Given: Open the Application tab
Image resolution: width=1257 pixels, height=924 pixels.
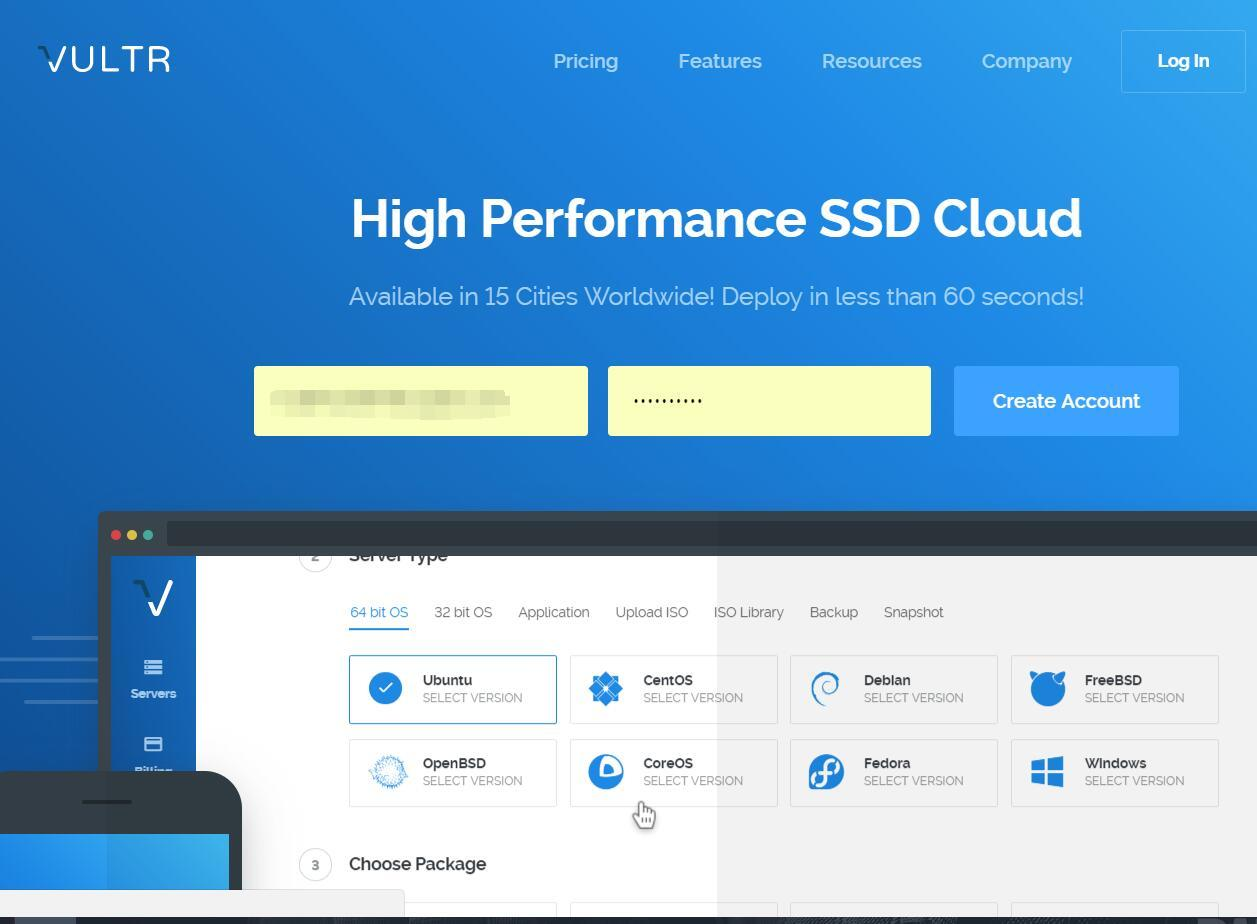Looking at the screenshot, I should point(554,612).
